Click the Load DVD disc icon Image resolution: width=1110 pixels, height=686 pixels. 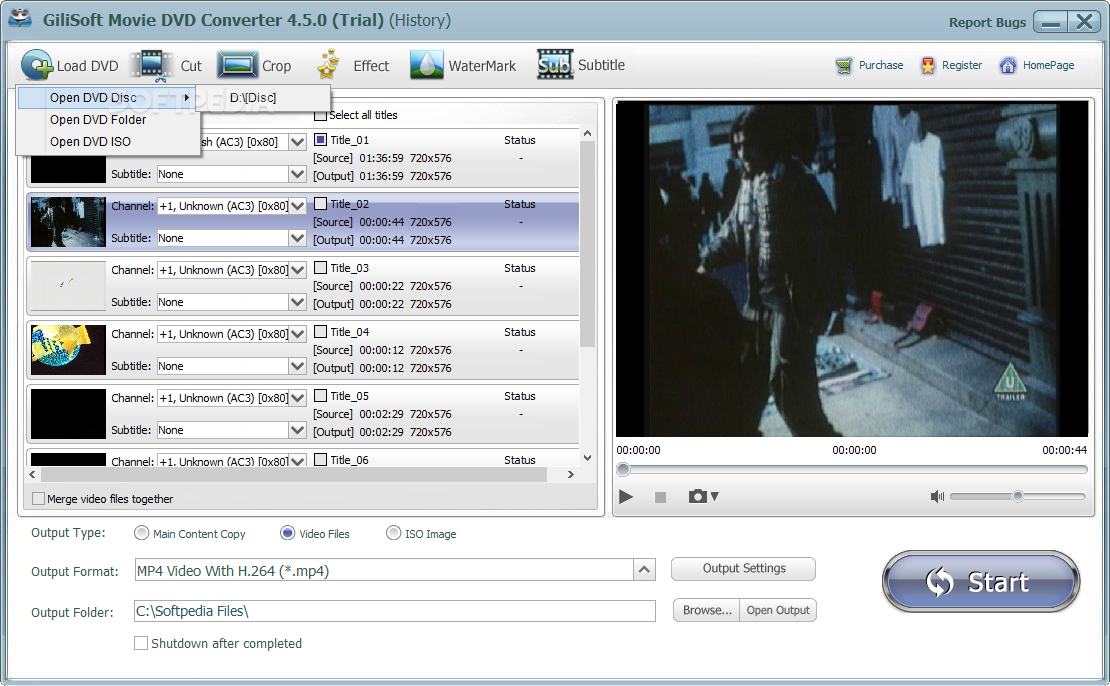click(37, 65)
